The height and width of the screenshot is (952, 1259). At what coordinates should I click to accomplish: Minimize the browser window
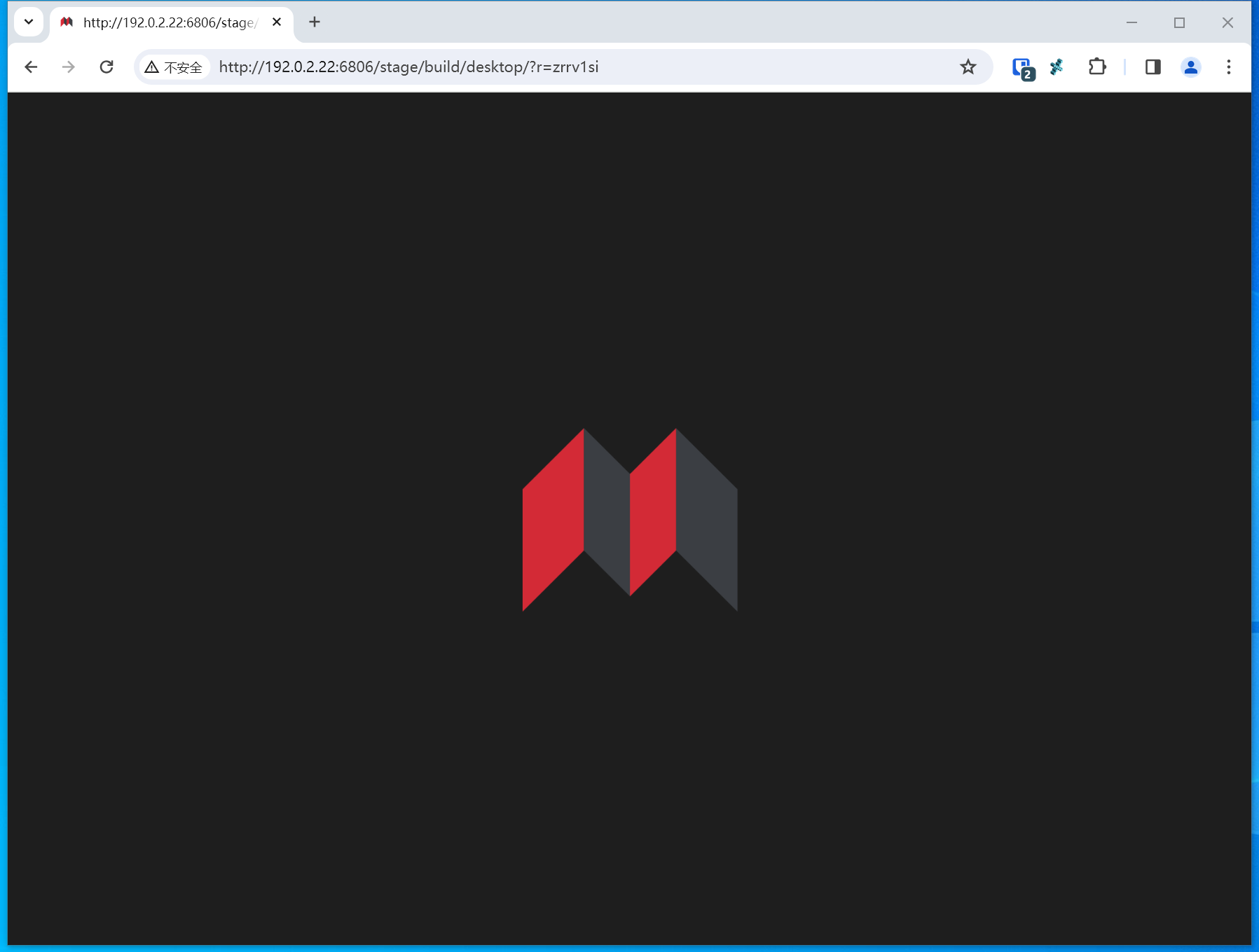[x=1131, y=22]
